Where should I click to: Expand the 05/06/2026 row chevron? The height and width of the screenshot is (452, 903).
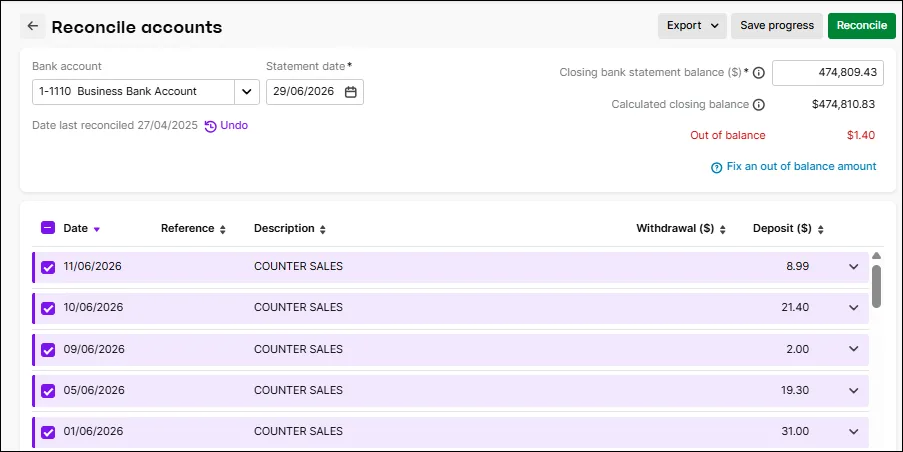(x=853, y=390)
